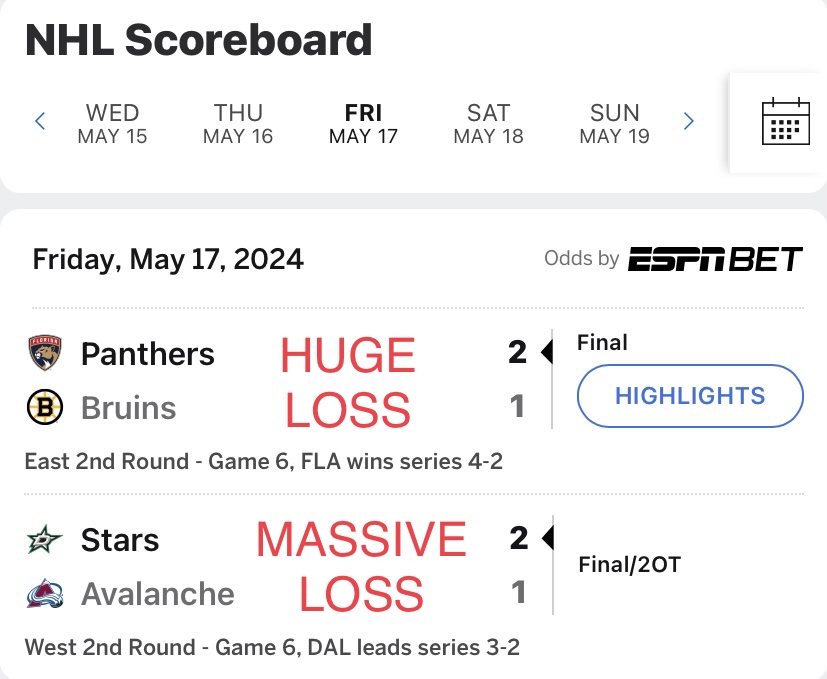The width and height of the screenshot is (827, 679).
Task: Click the Dallas Stars team logo
Action: pos(45,539)
